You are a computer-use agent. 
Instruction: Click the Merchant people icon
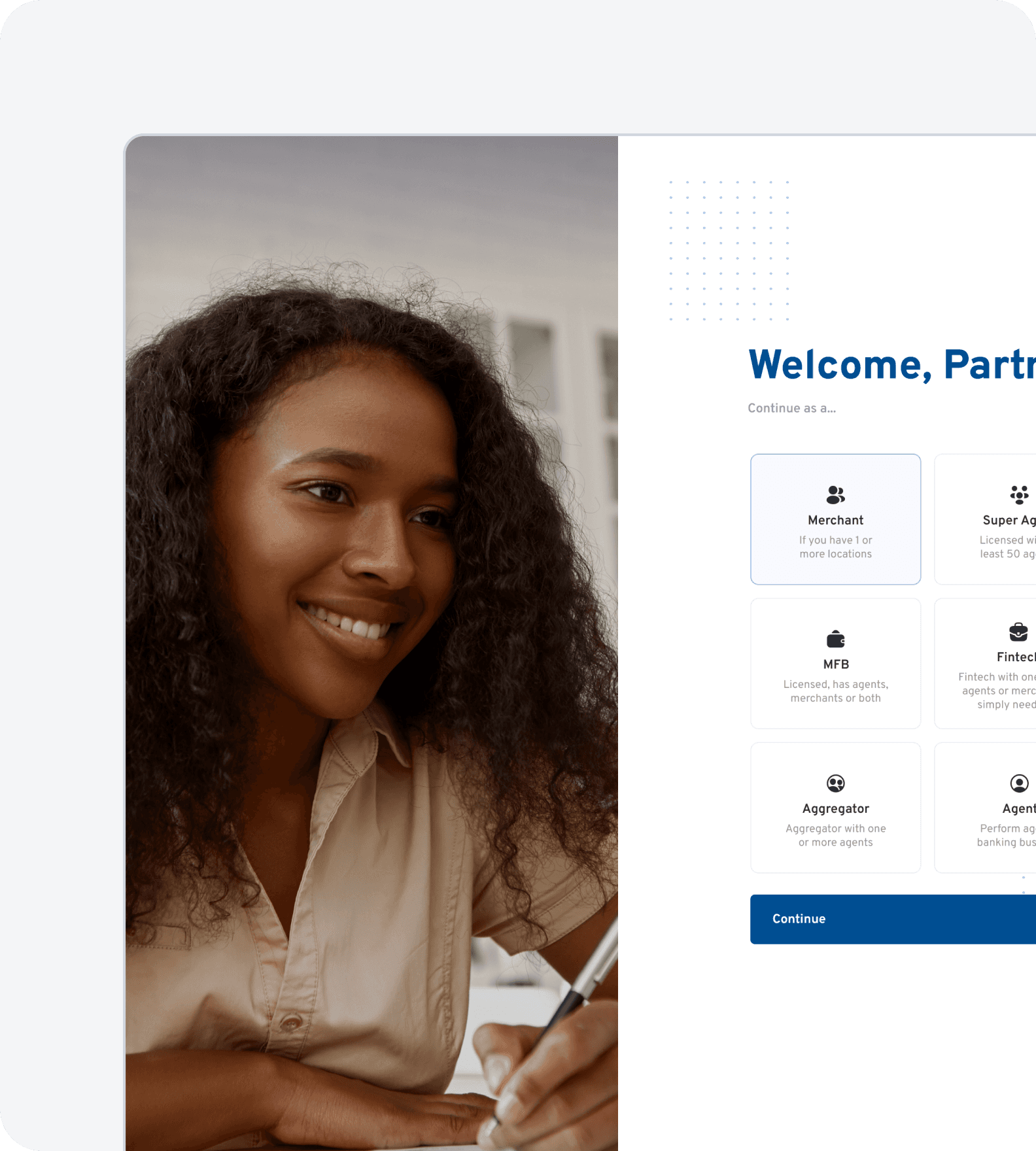coord(835,495)
